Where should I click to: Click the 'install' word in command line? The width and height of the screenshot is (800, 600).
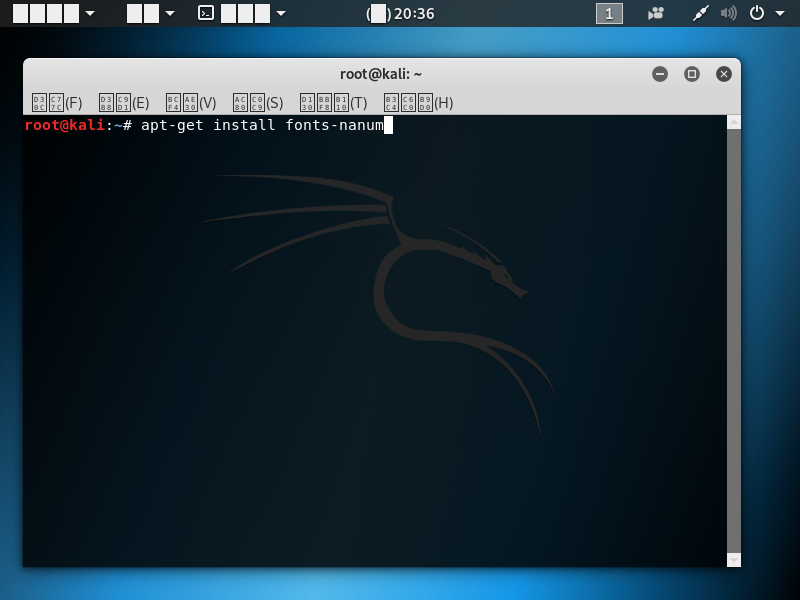click(244, 125)
